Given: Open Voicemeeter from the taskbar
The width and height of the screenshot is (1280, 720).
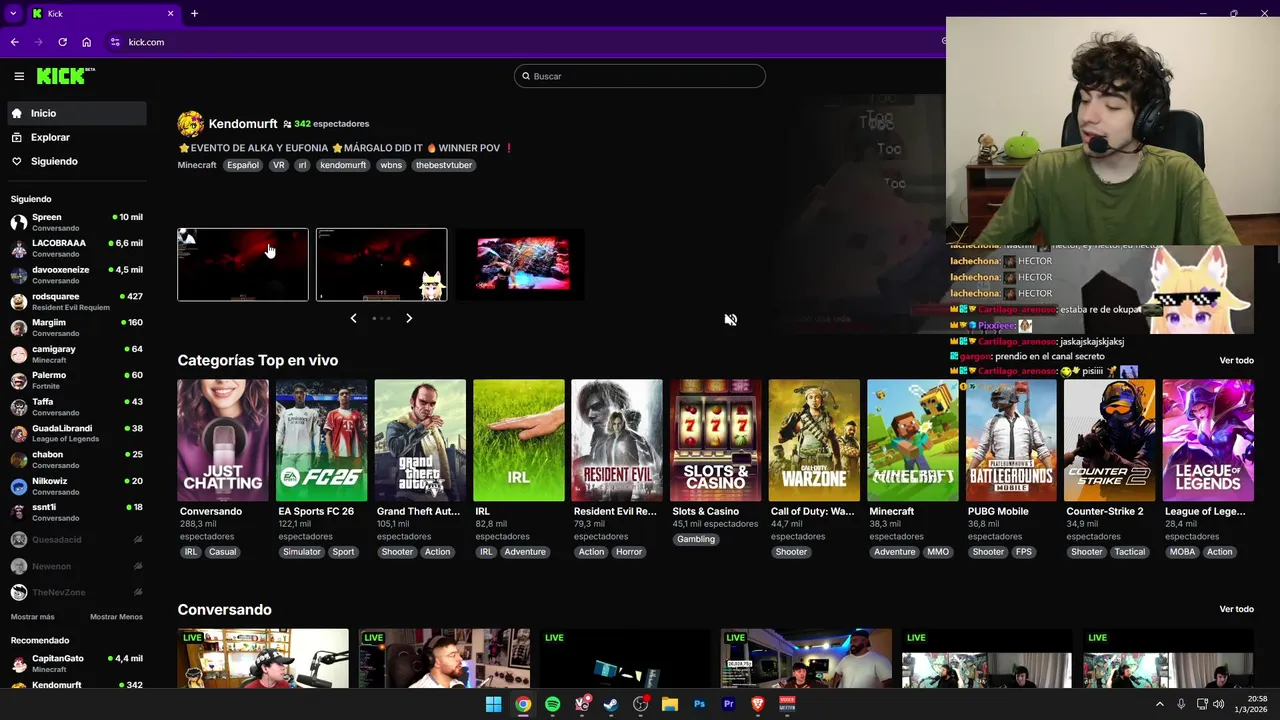Looking at the screenshot, I should 787,704.
